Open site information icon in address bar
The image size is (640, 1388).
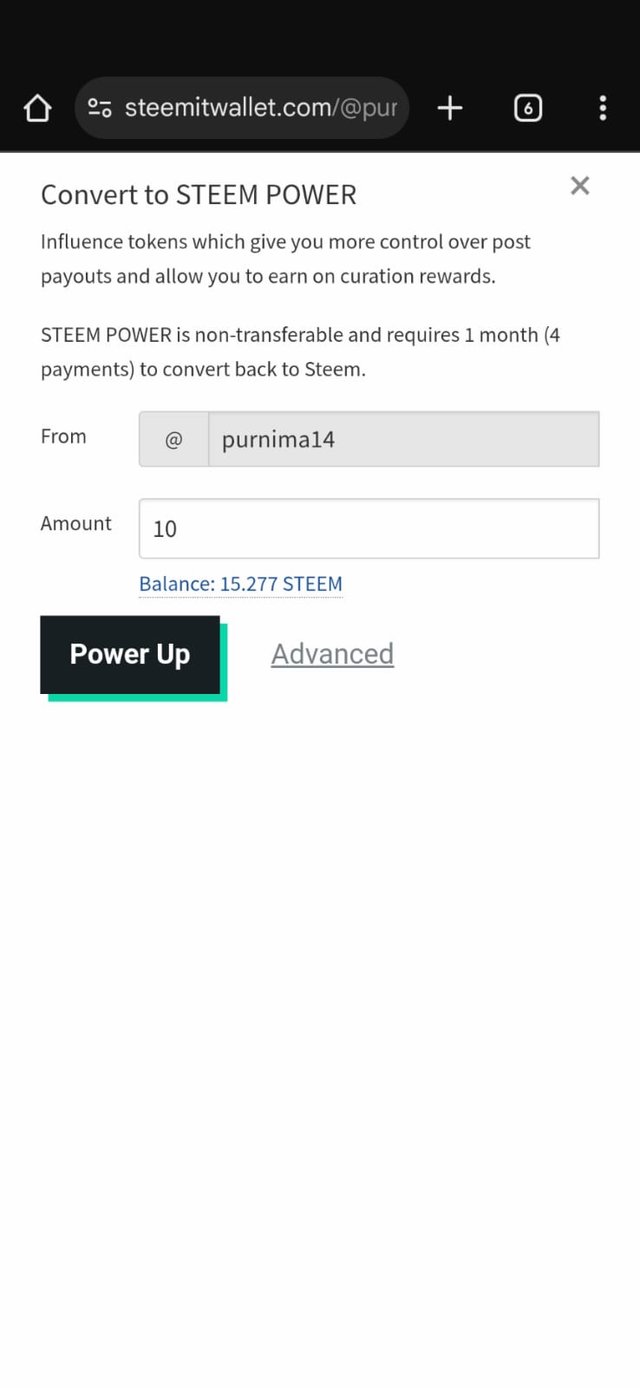click(x=99, y=108)
